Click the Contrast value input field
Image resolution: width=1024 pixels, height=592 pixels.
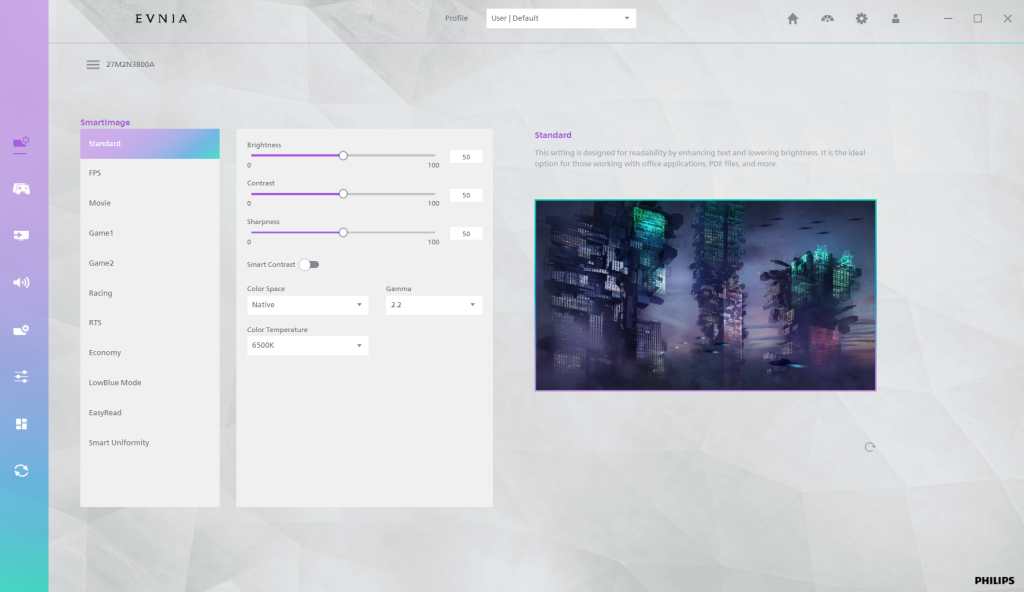coord(466,195)
